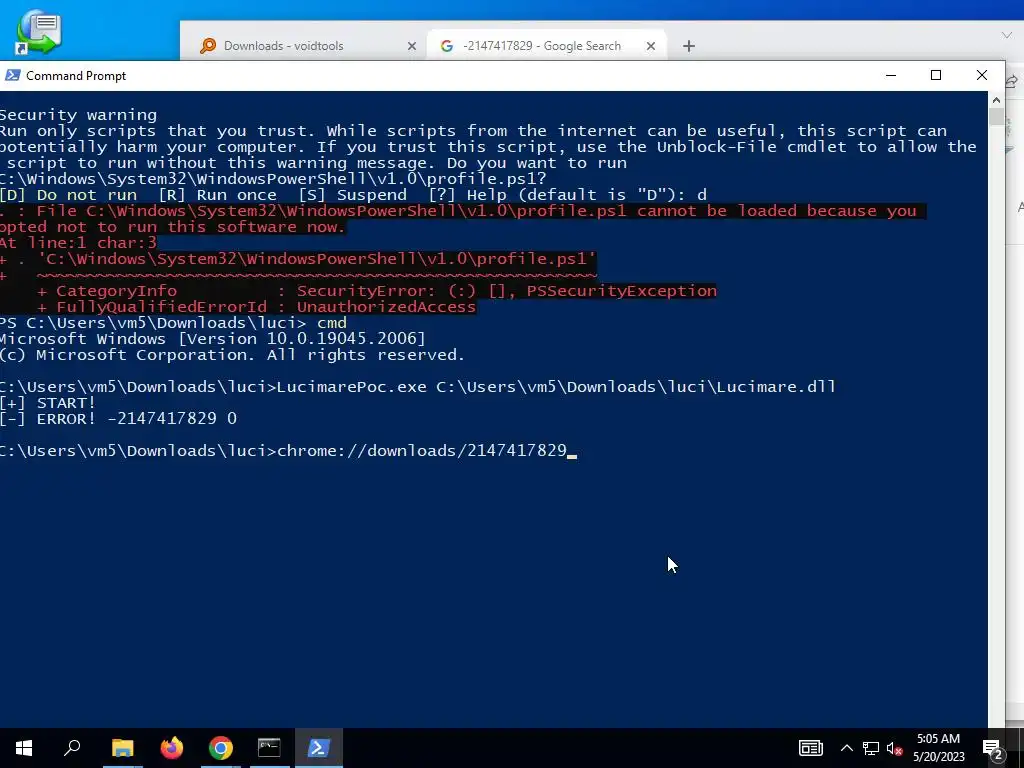The image size is (1024, 768).
Task: Click the Google favicon on the tab
Action: tap(447, 46)
